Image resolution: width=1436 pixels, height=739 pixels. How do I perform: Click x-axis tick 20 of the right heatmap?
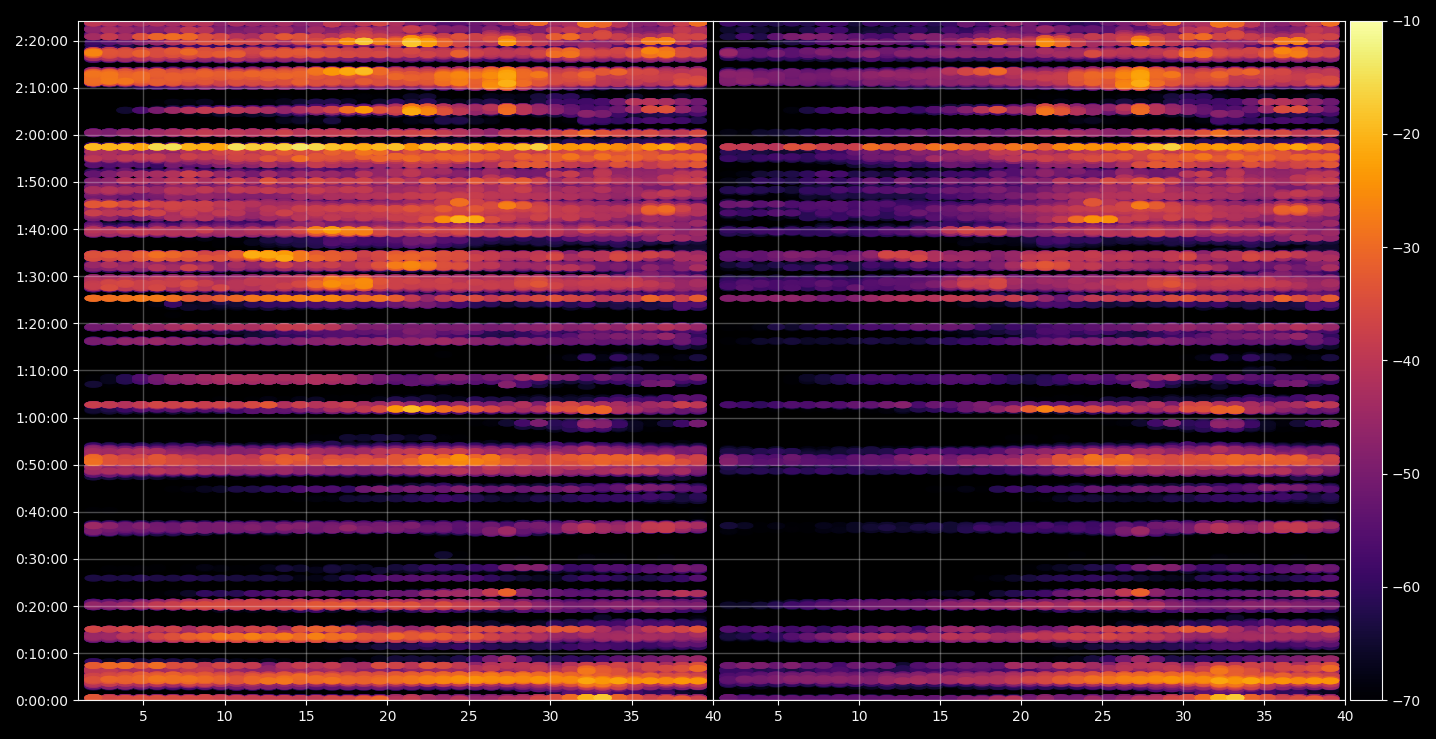point(1021,716)
